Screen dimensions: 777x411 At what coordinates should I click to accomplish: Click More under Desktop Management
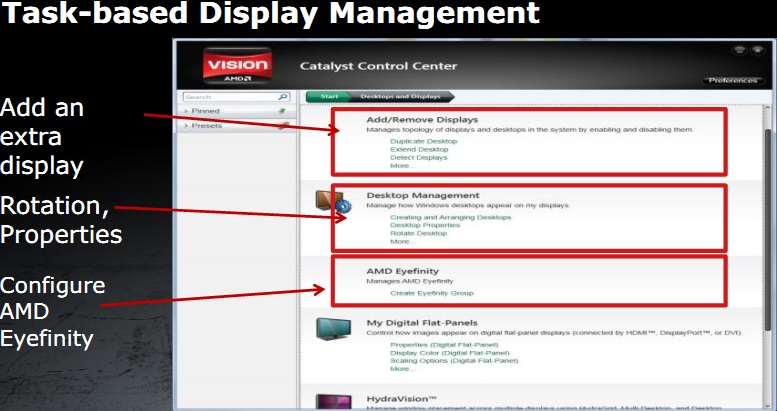coord(402,241)
